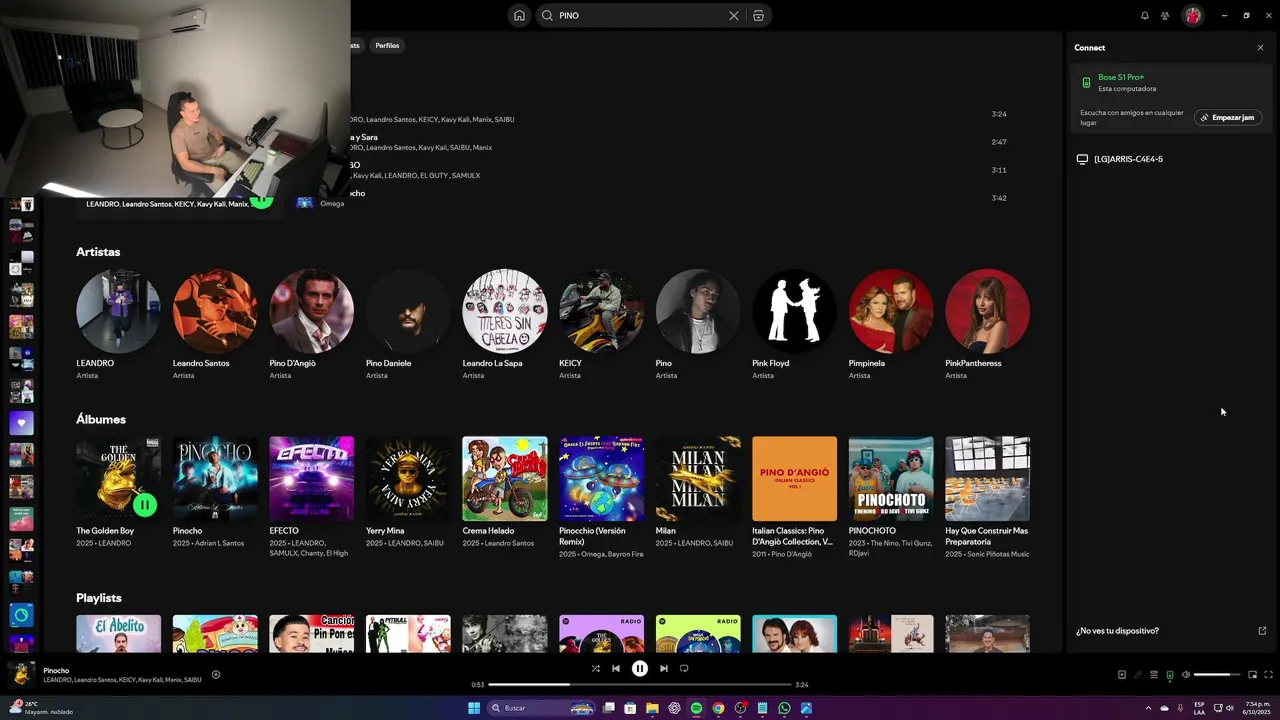Show lyrics with the microphone icon
Screen dimensions: 1280x720
coord(1137,675)
